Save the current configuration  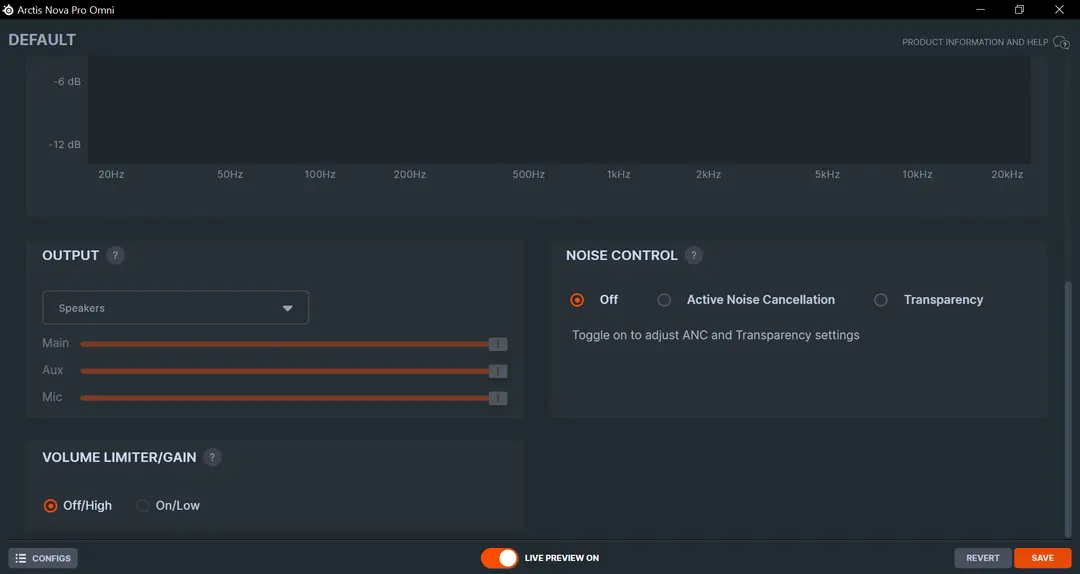pyautogui.click(x=1043, y=558)
